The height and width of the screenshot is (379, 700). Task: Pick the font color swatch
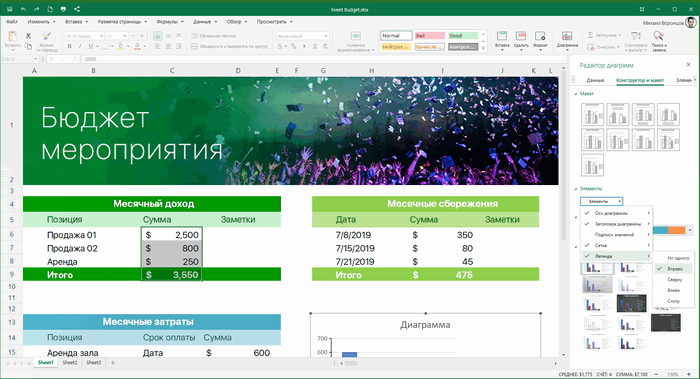(x=137, y=46)
